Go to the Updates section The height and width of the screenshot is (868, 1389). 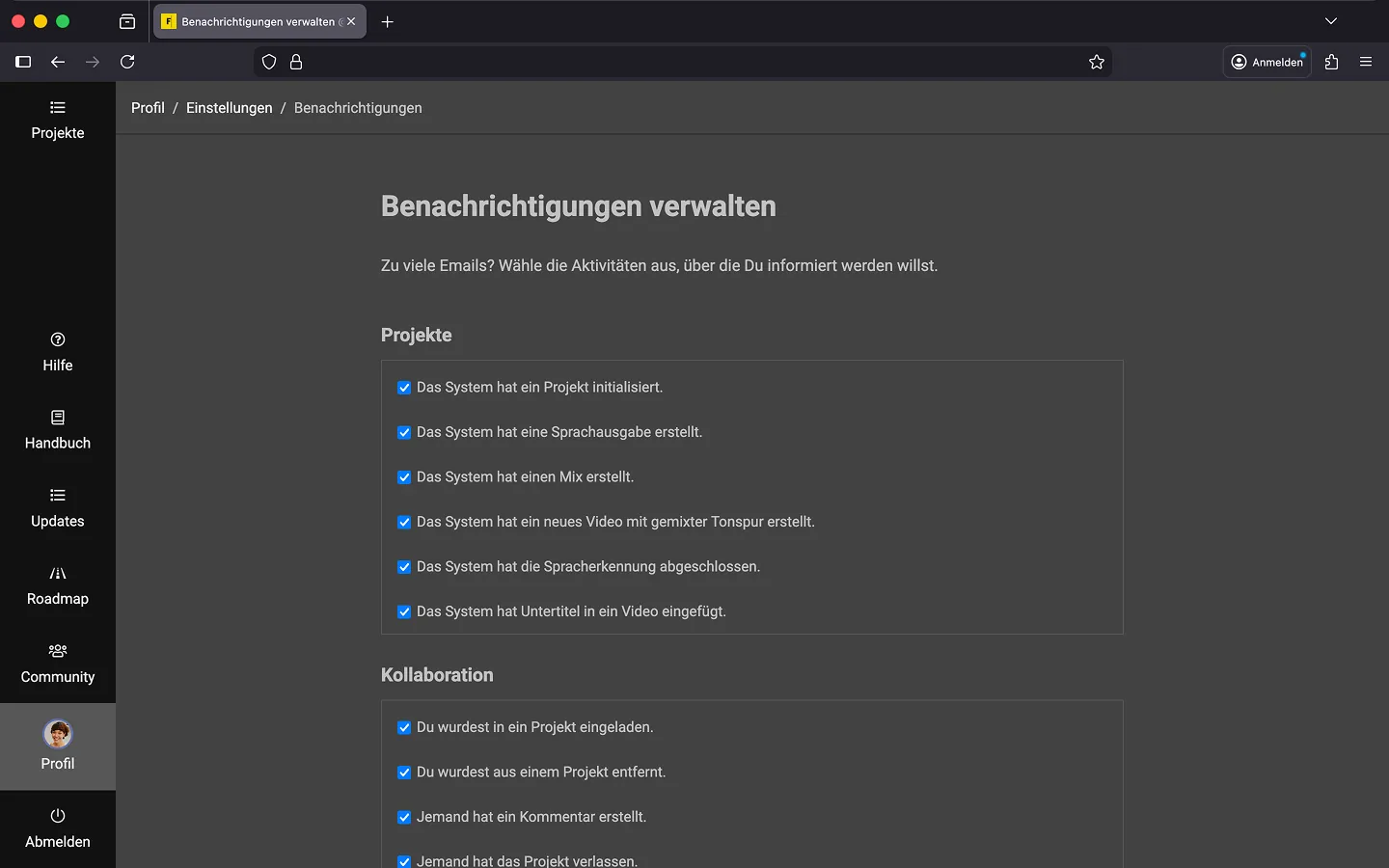pos(58,508)
